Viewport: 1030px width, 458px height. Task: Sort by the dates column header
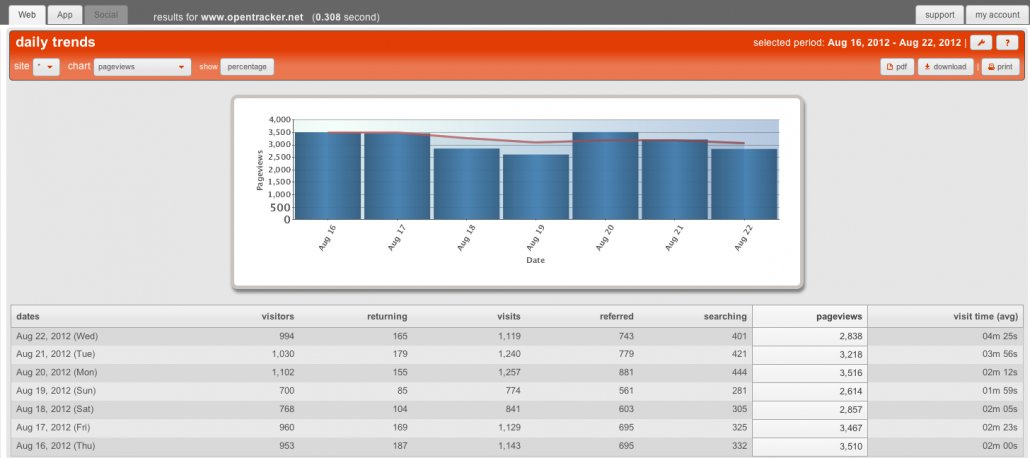pos(28,316)
